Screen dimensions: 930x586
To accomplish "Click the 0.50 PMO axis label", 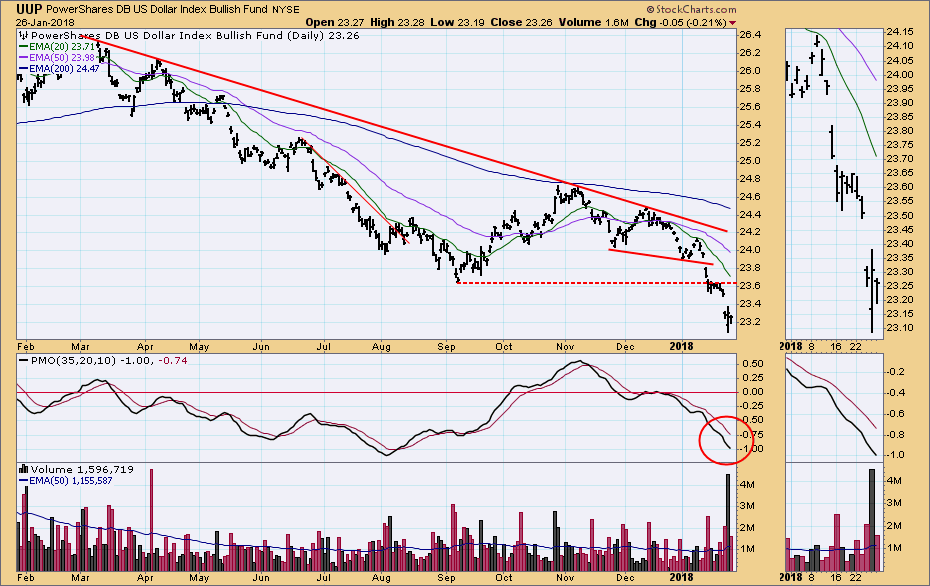I will [x=753, y=364].
